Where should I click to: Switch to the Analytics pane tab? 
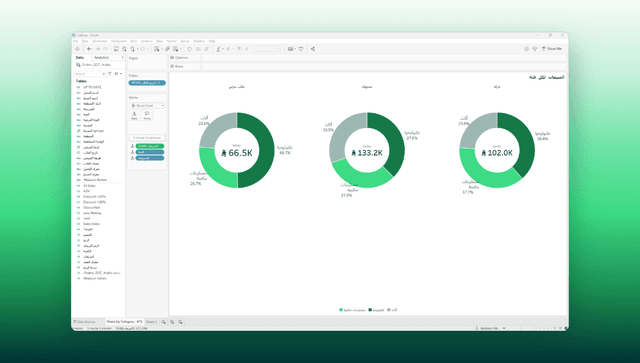click(102, 58)
